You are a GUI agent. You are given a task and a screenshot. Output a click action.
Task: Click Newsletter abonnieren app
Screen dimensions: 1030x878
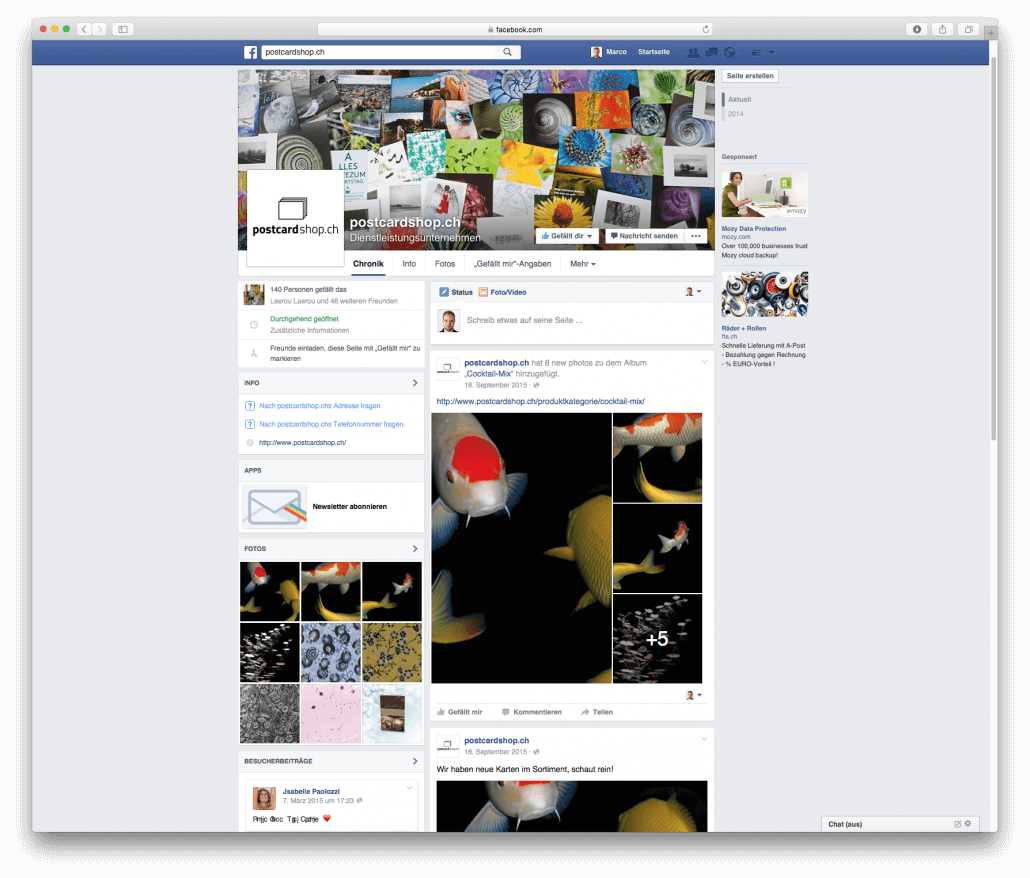click(x=349, y=506)
